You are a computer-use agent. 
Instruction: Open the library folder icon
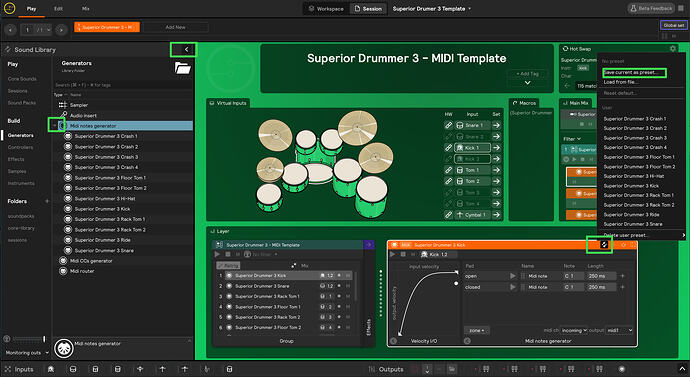coord(183,68)
